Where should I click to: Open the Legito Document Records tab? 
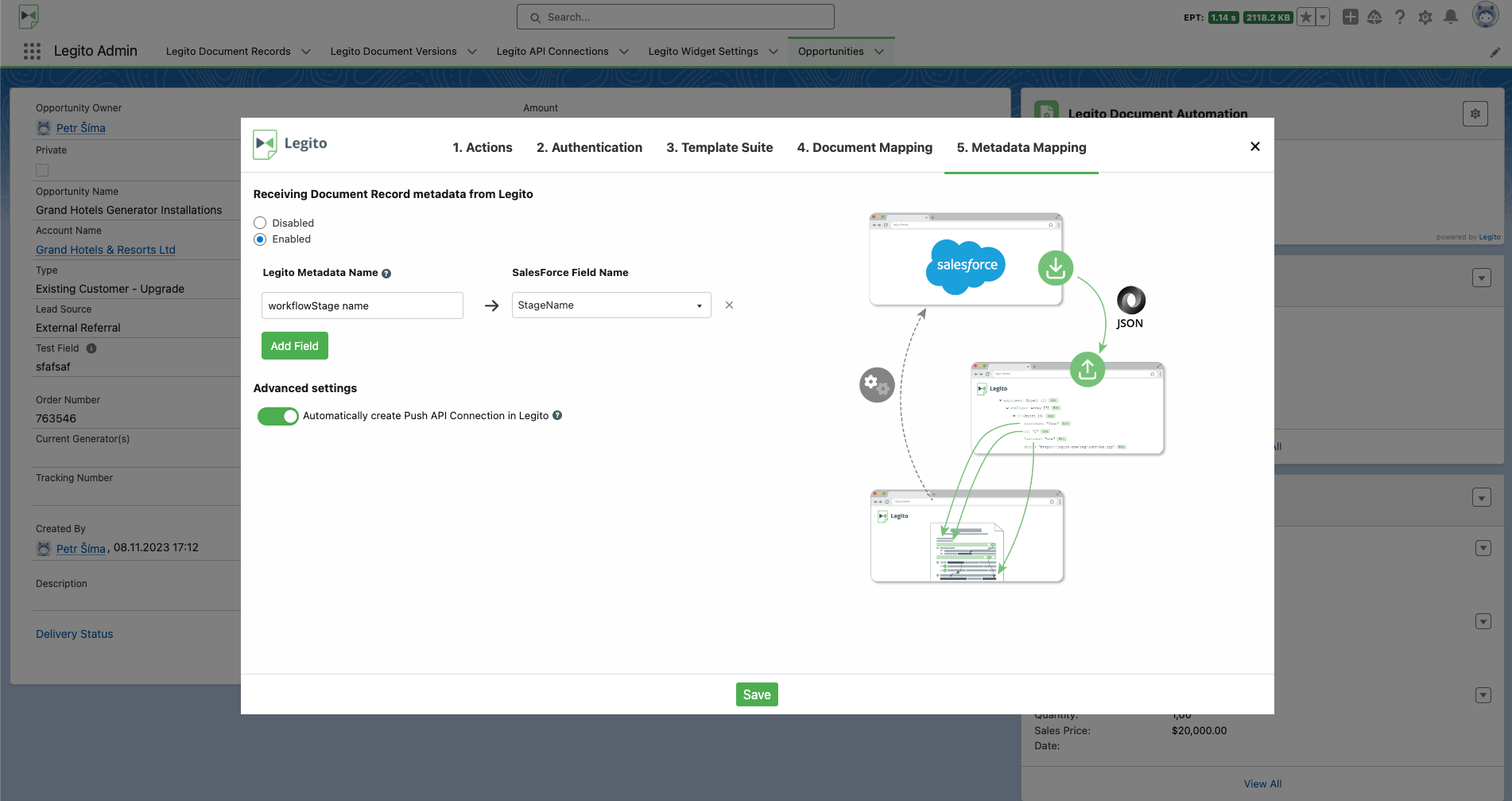click(x=228, y=52)
